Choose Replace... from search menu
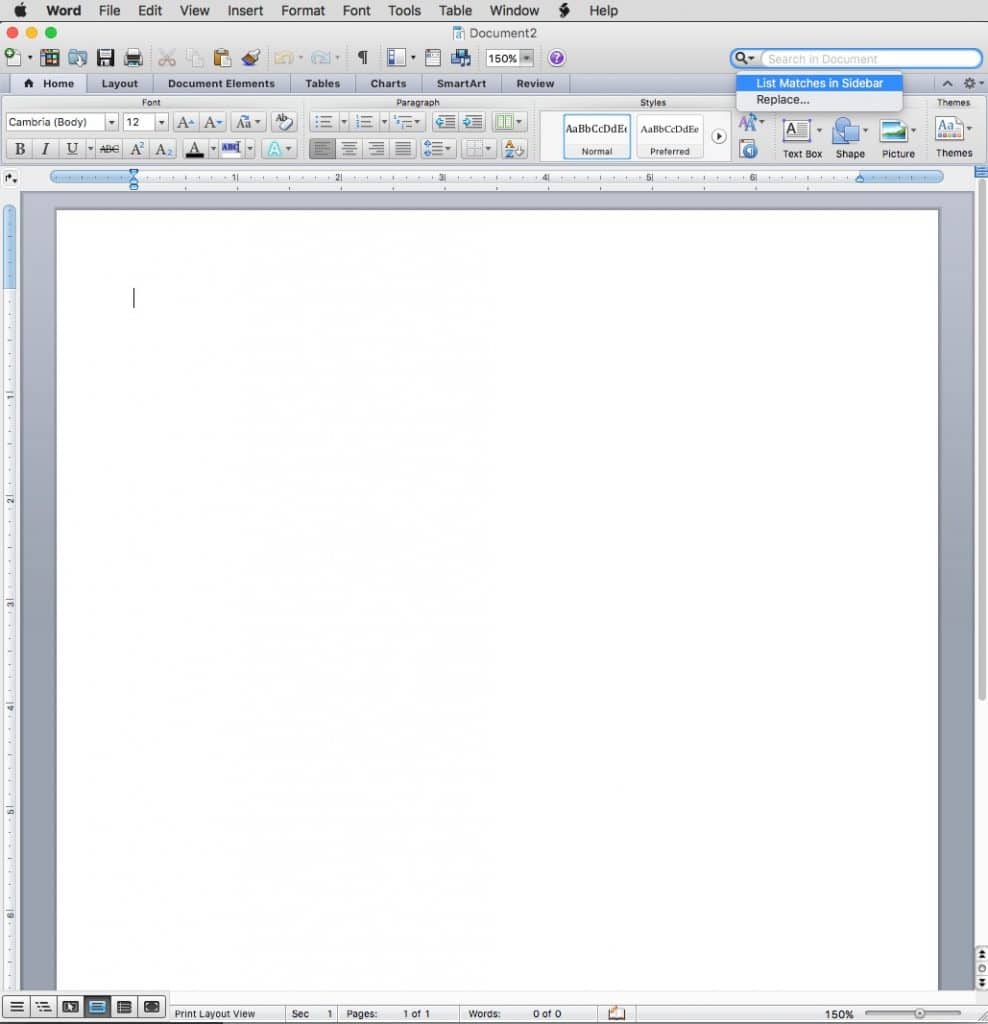988x1024 pixels. click(783, 100)
